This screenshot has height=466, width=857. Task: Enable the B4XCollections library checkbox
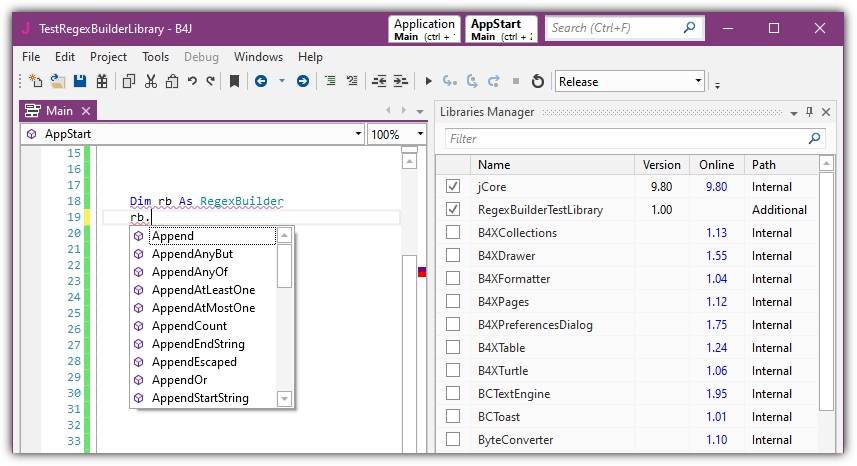453,233
